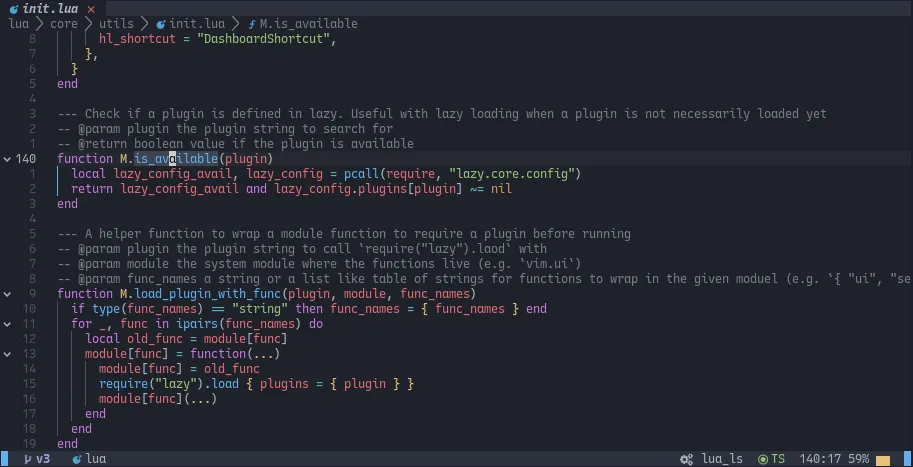Collapse the M.is_available function fold on line 140
The height and width of the screenshot is (467, 913).
coord(7,158)
